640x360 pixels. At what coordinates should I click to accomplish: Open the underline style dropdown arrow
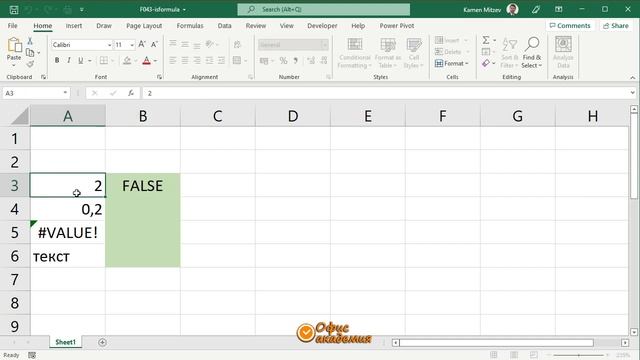point(90,61)
